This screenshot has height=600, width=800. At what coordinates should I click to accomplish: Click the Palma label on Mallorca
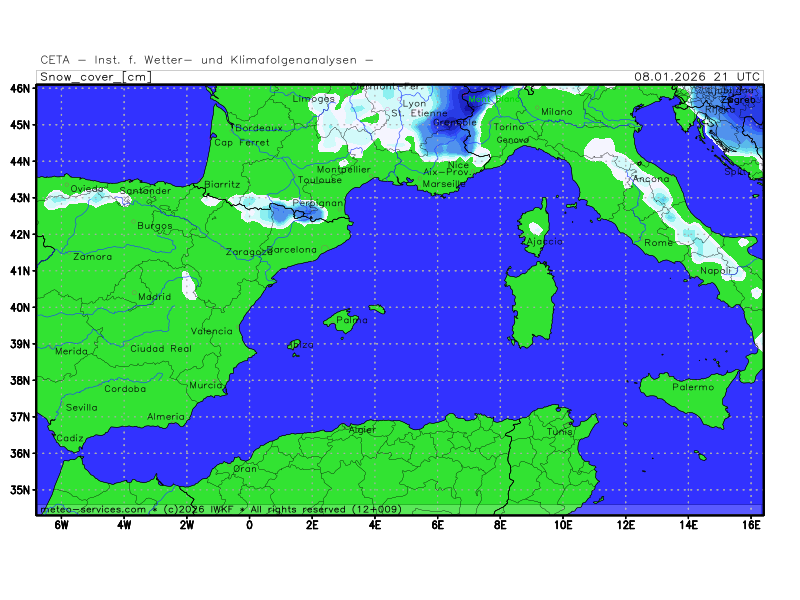(346, 321)
